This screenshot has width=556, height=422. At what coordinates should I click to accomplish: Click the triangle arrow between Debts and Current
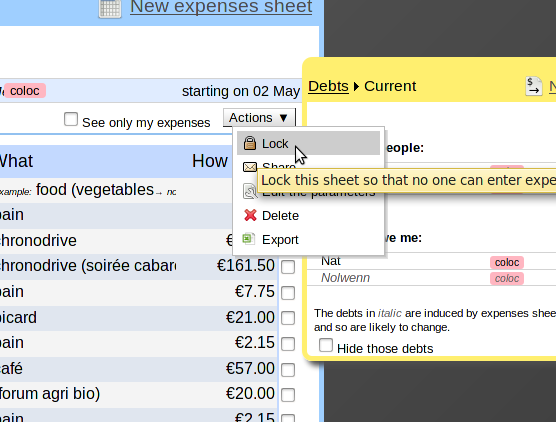(356, 87)
